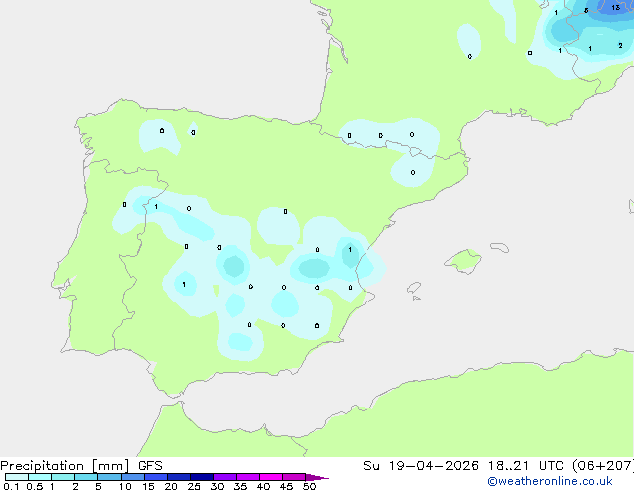
Task: Click the '0.1' legend scale label
Action: click(11, 486)
